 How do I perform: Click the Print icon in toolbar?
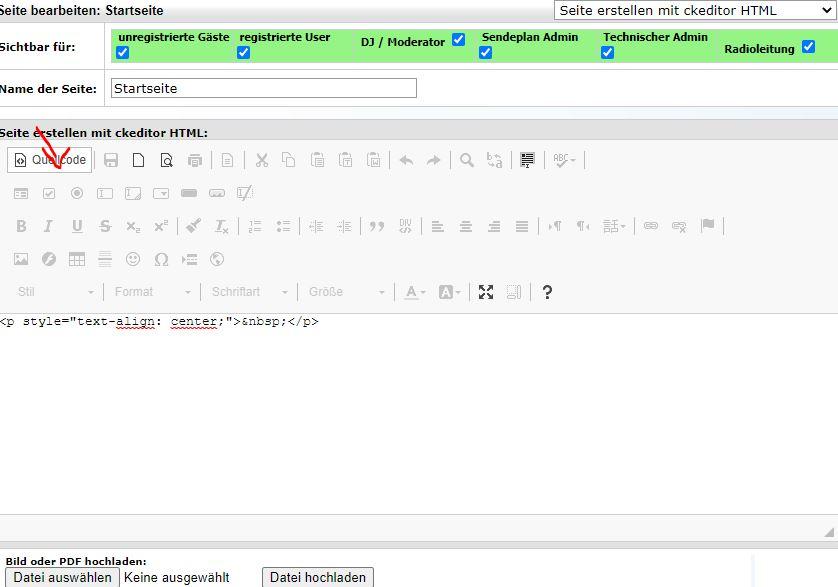(195, 160)
